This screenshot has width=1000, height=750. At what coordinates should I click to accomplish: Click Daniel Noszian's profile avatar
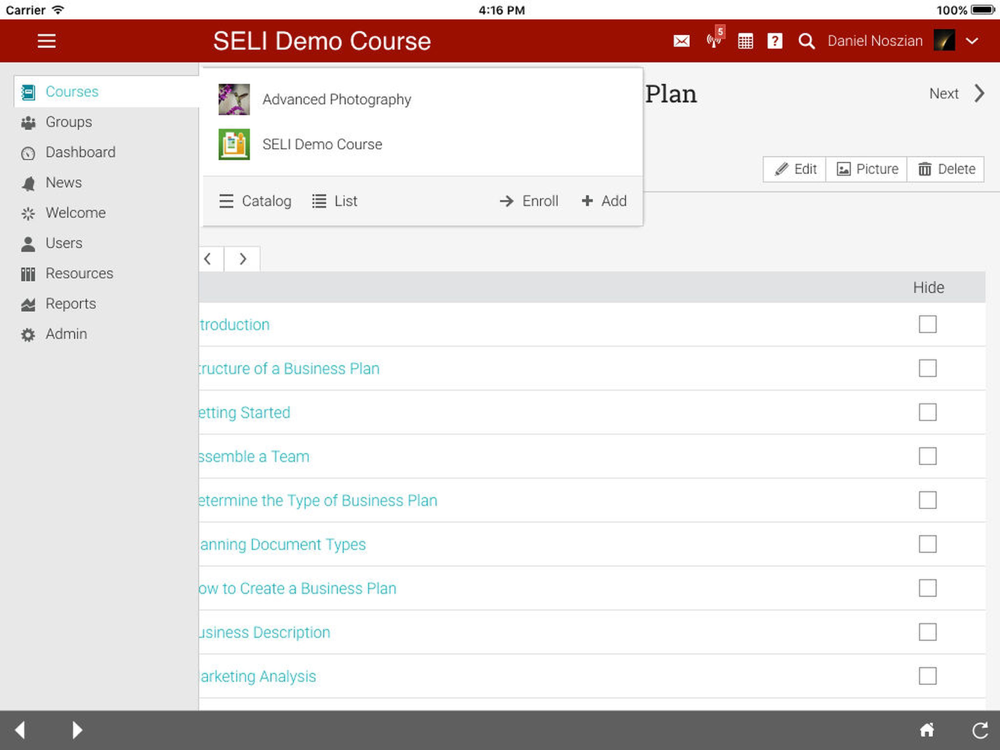(944, 41)
